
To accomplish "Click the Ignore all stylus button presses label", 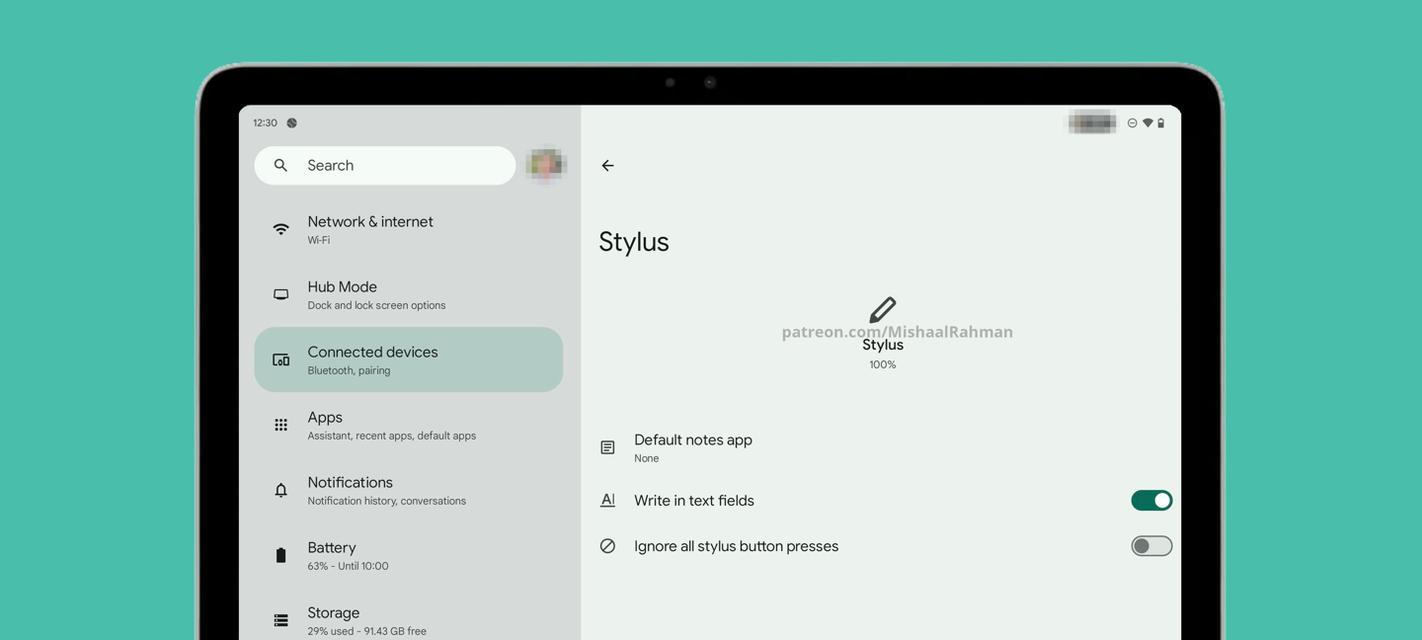I will pos(736,546).
